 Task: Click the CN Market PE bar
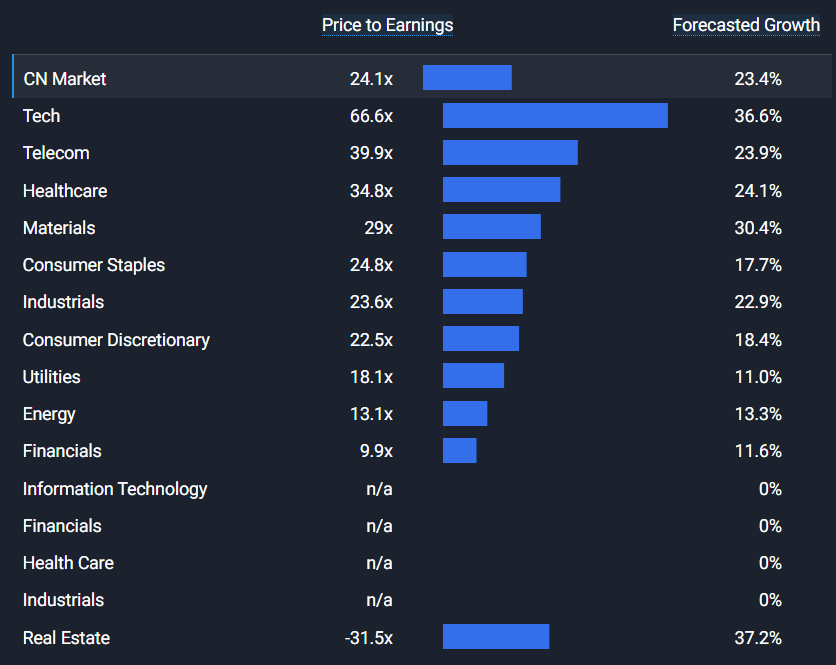click(467, 78)
